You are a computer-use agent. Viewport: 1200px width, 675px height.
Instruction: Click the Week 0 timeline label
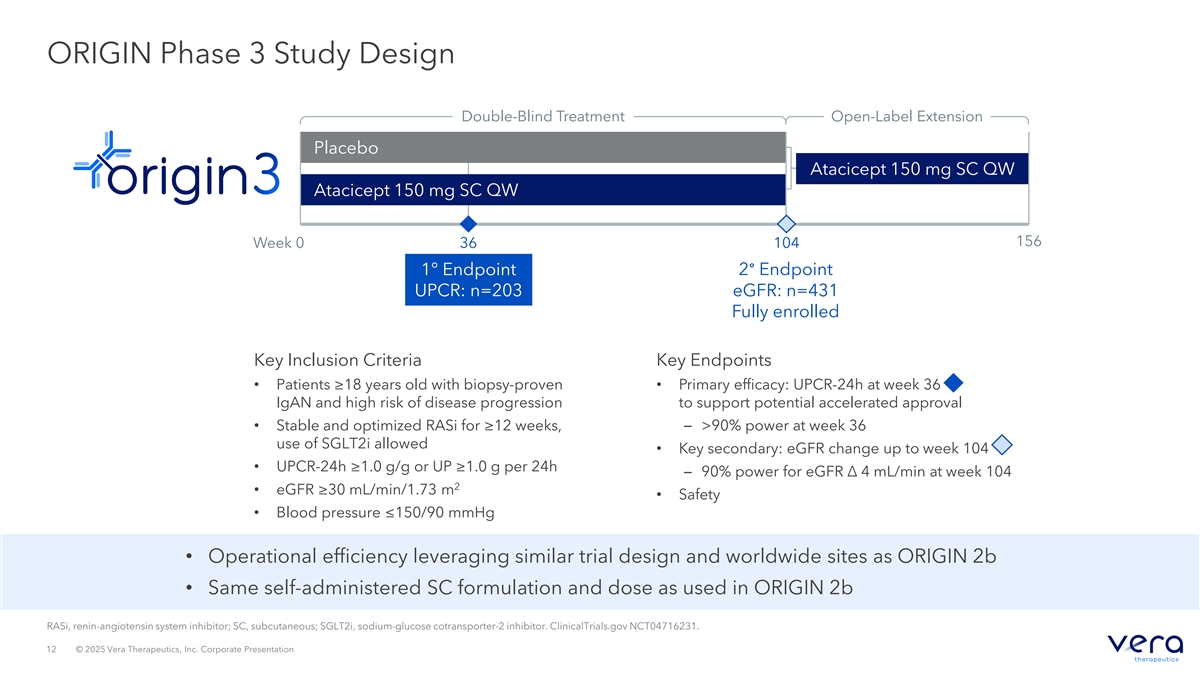click(278, 243)
